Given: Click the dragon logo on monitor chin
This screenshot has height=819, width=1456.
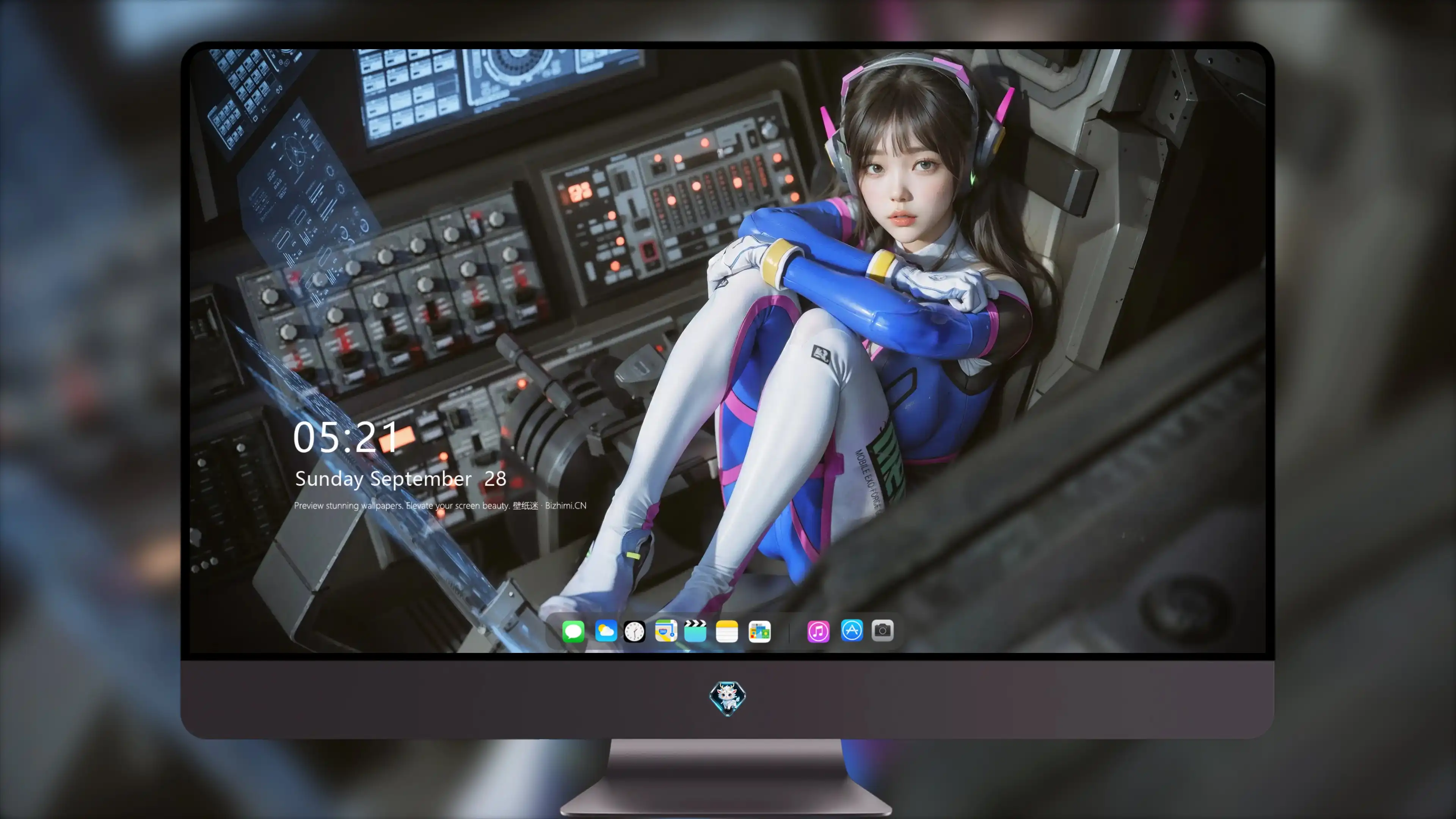Looking at the screenshot, I should point(728,698).
